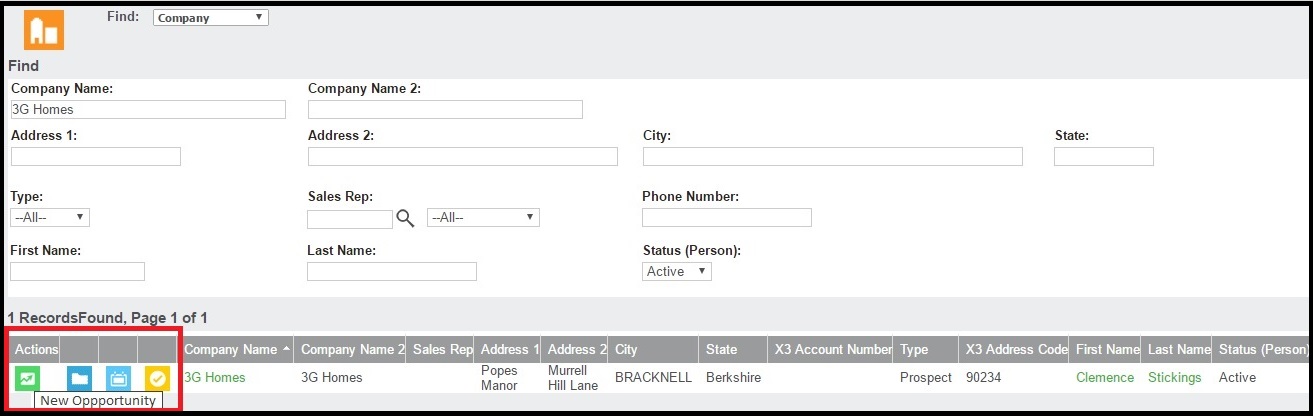Viewport: 1313px width, 420px height.
Task: Open the Find entity dropdown showing Company
Action: coord(211,17)
